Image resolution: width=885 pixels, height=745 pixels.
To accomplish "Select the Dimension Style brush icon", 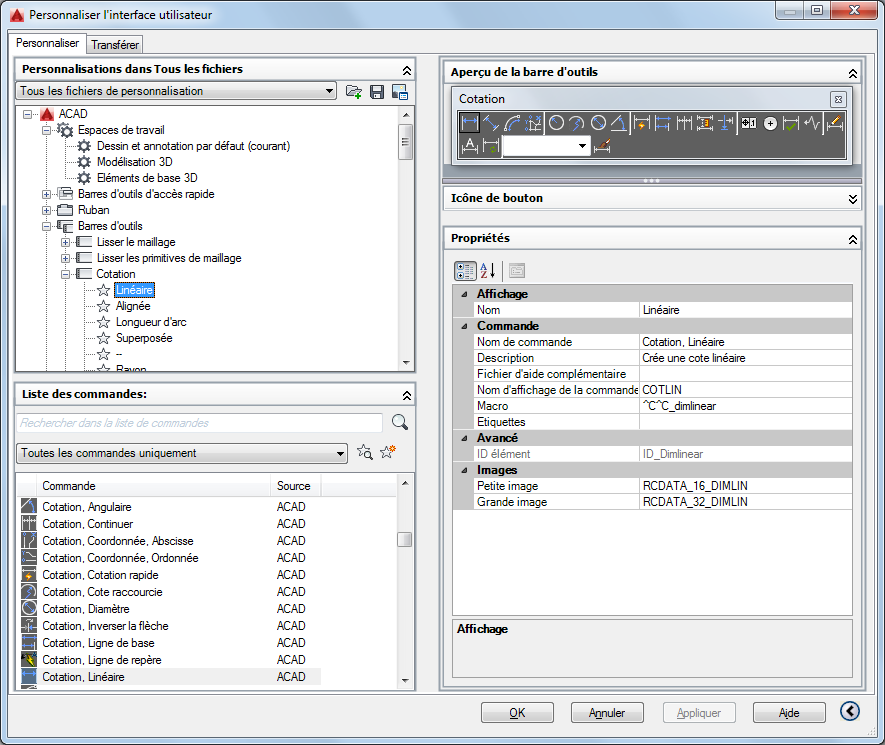I will pos(602,146).
